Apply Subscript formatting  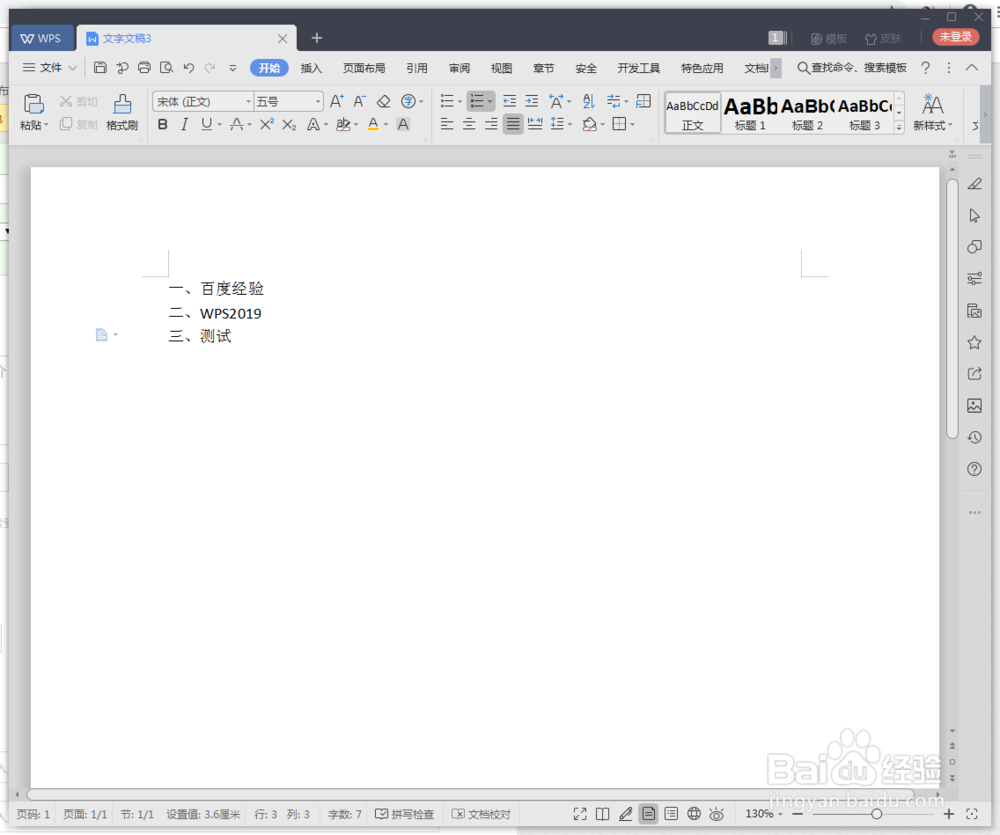pyautogui.click(x=289, y=124)
